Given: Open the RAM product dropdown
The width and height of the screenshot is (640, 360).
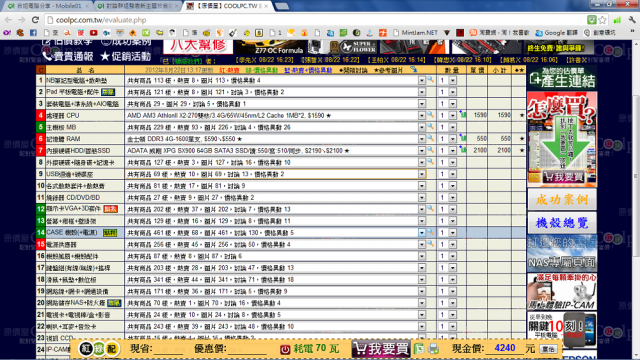Looking at the screenshot, I should (422, 139).
